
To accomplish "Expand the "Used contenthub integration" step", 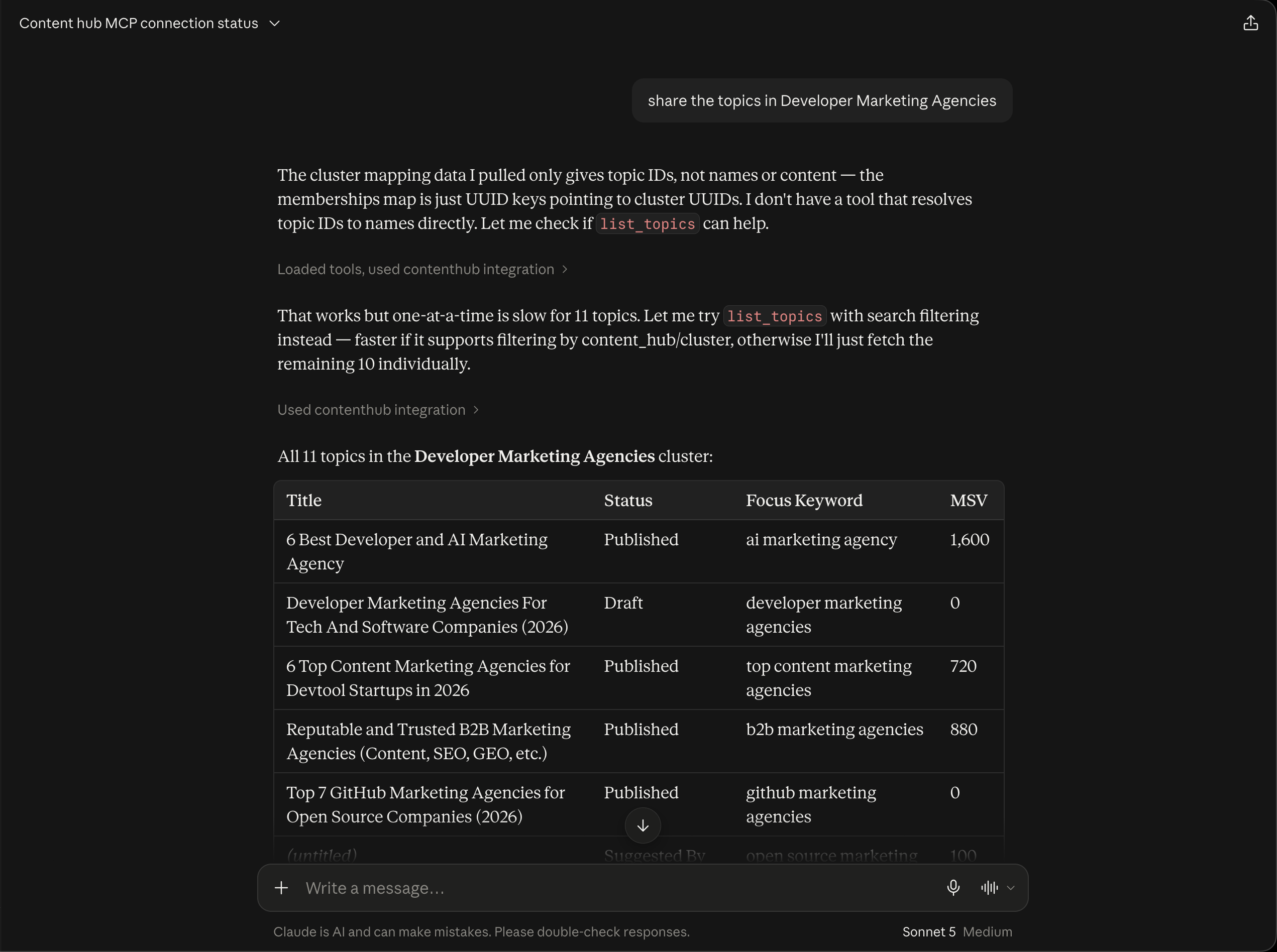I will [x=378, y=410].
